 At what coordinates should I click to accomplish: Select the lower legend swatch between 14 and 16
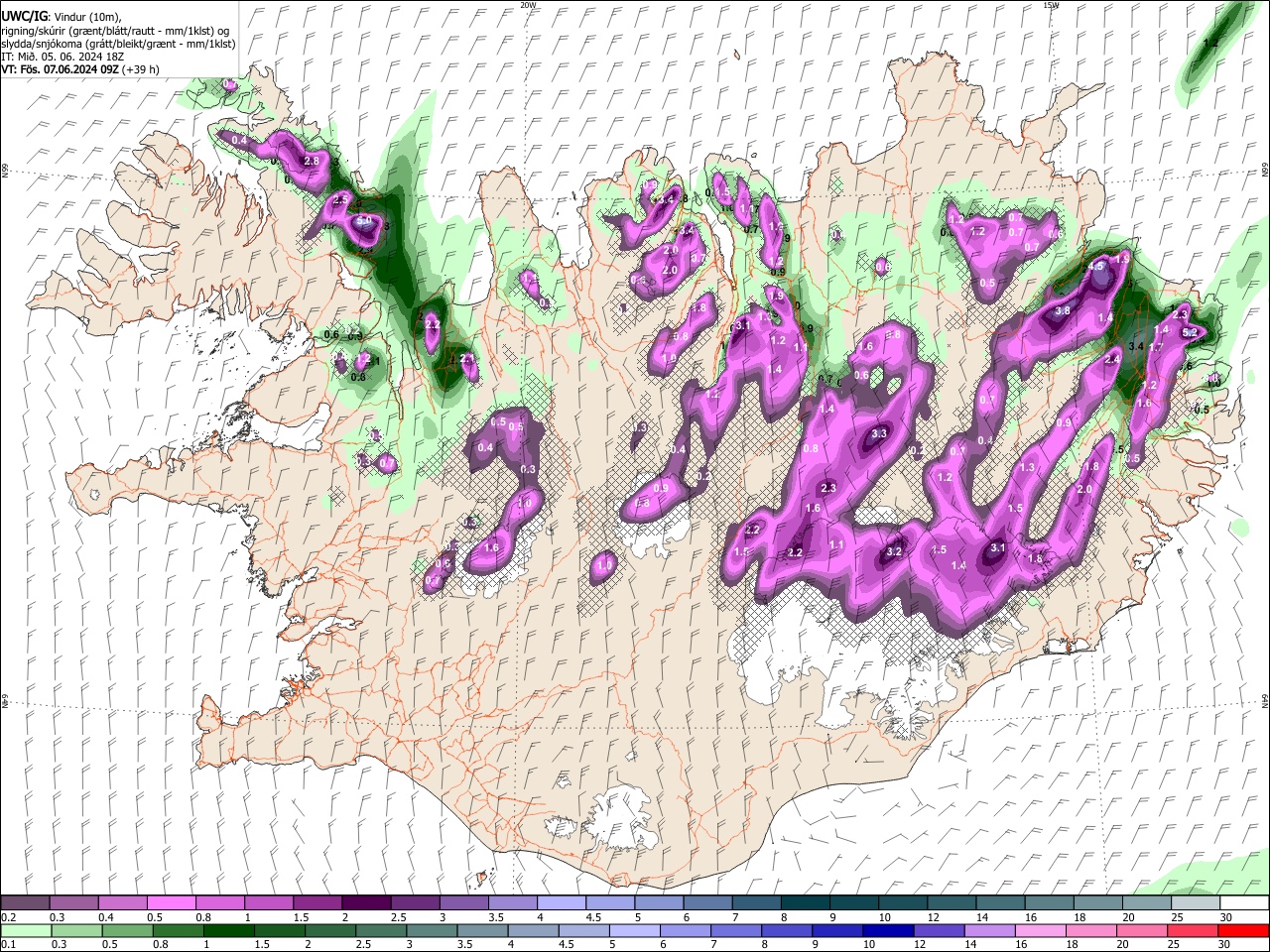click(990, 931)
